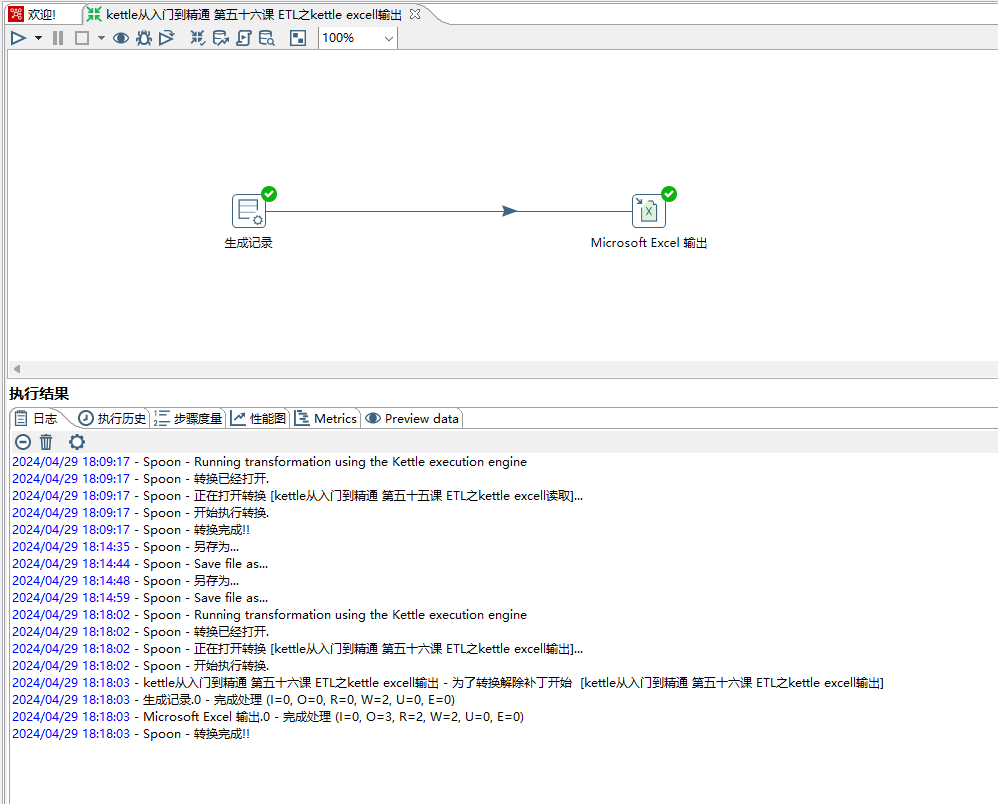Open the stop options dropdown arrow
This screenshot has height=804, width=998.
[100, 38]
